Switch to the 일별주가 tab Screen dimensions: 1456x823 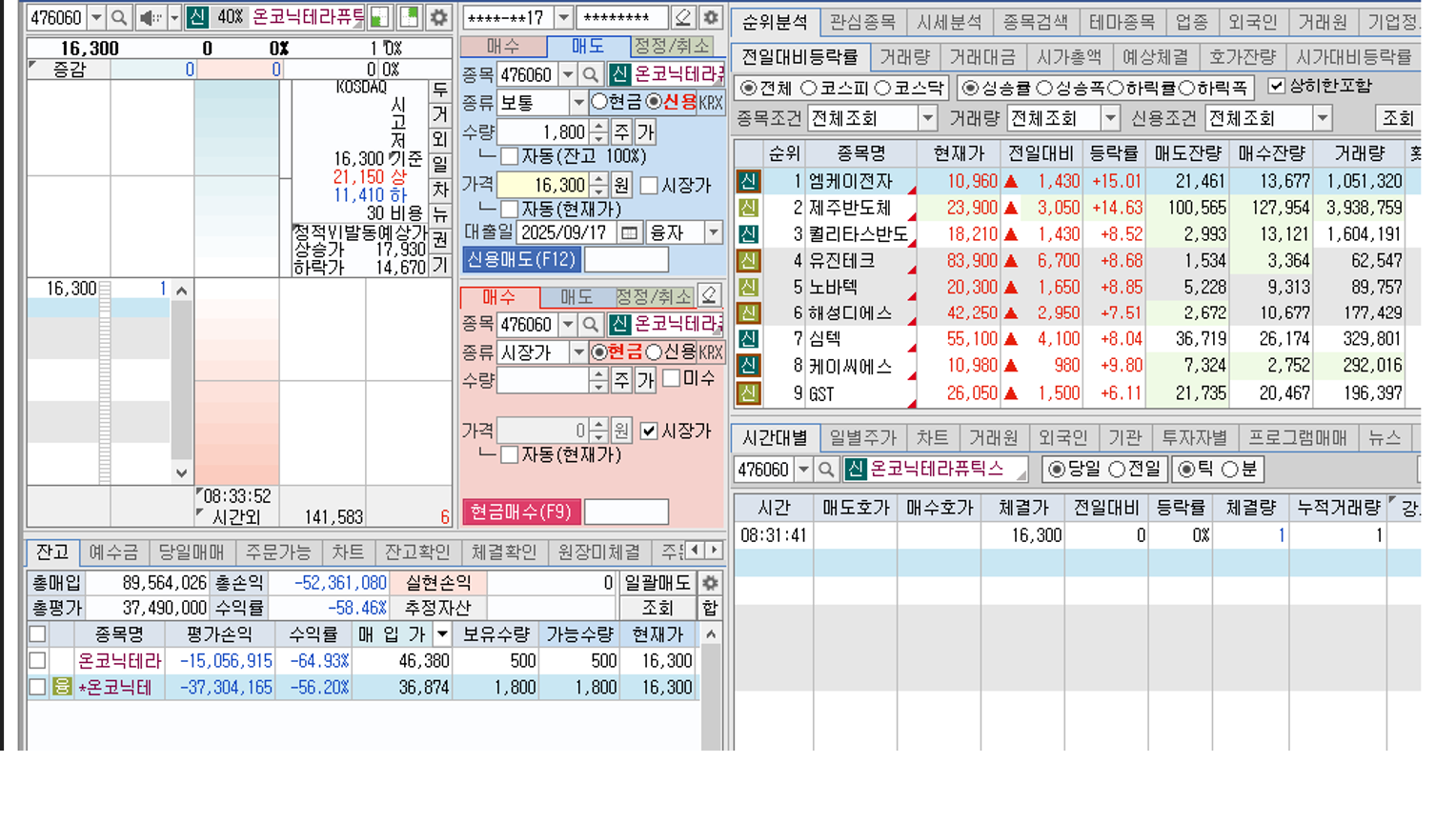click(x=862, y=438)
